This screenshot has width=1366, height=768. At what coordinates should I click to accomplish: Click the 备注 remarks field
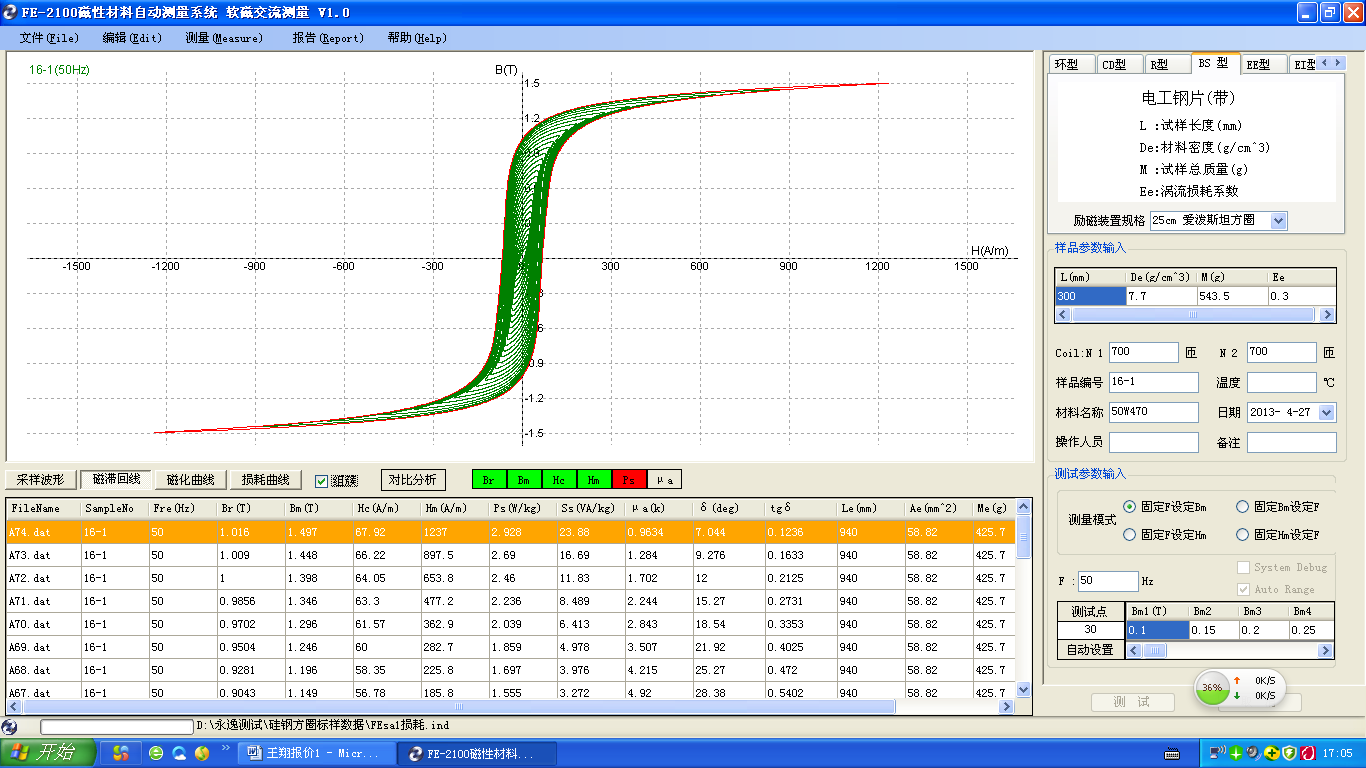coord(1291,442)
